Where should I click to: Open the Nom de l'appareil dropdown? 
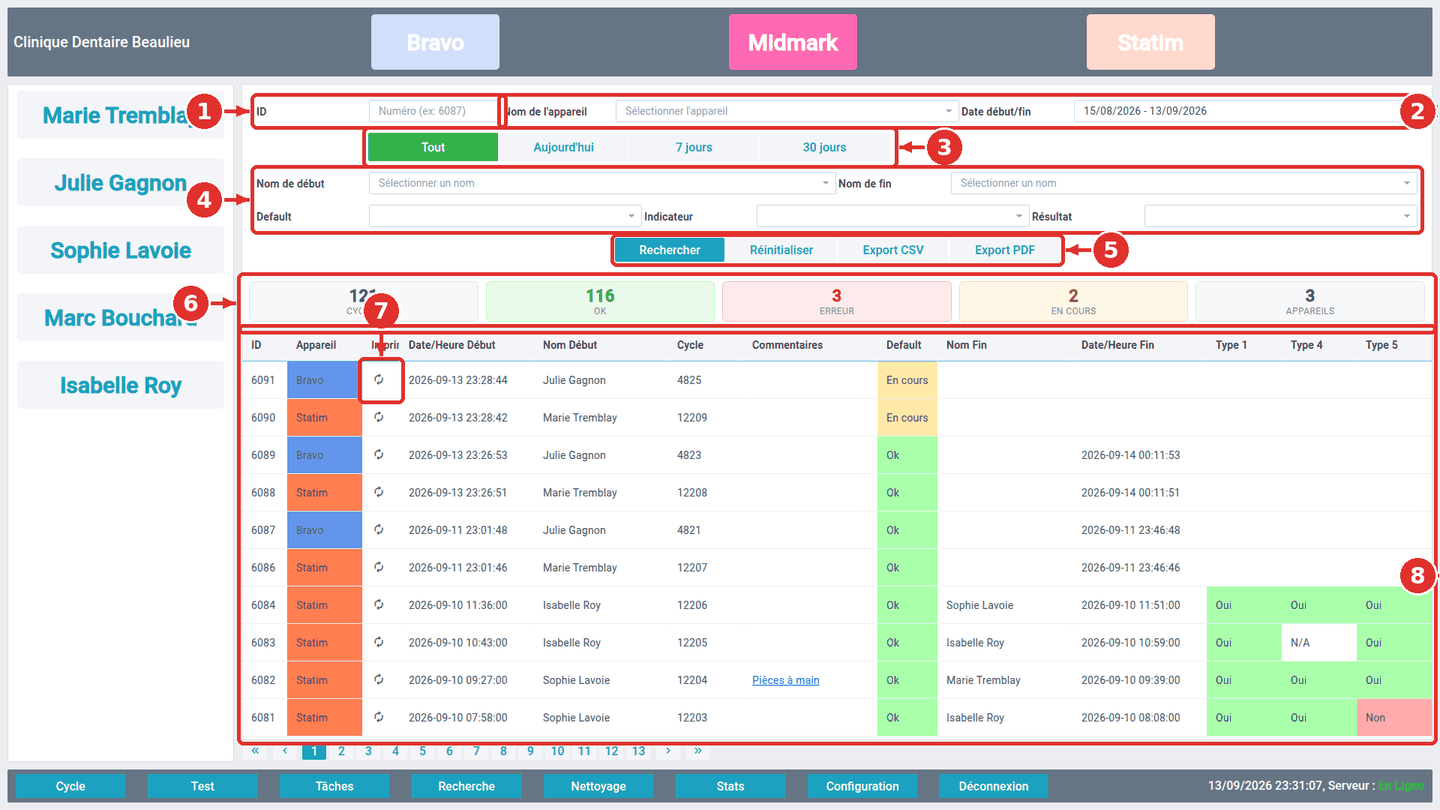[787, 111]
